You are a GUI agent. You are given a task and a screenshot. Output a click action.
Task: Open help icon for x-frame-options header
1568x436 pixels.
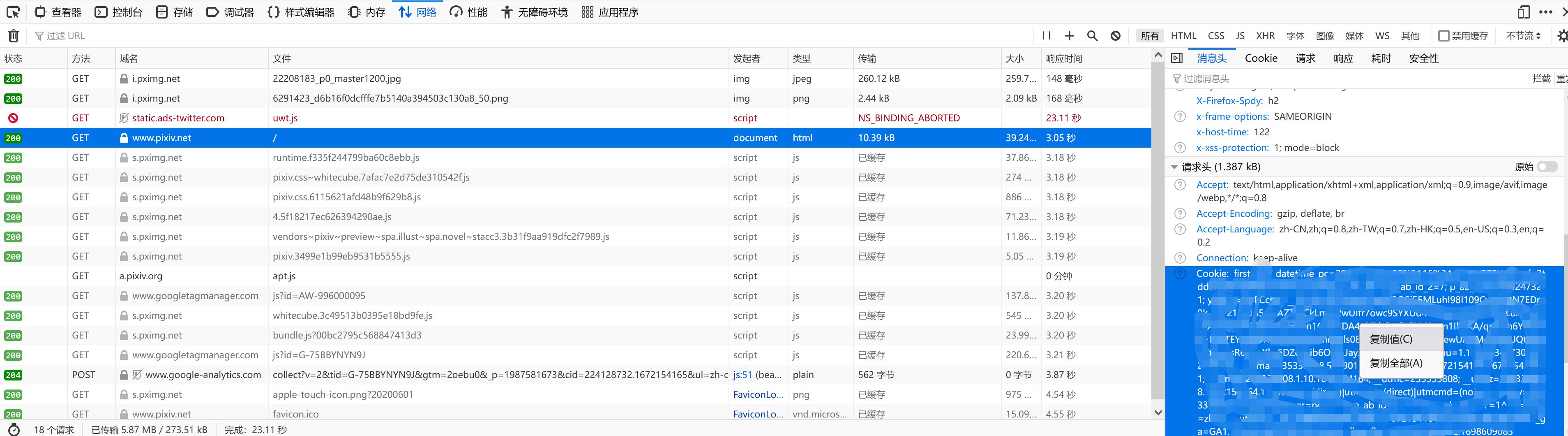[x=1180, y=116]
